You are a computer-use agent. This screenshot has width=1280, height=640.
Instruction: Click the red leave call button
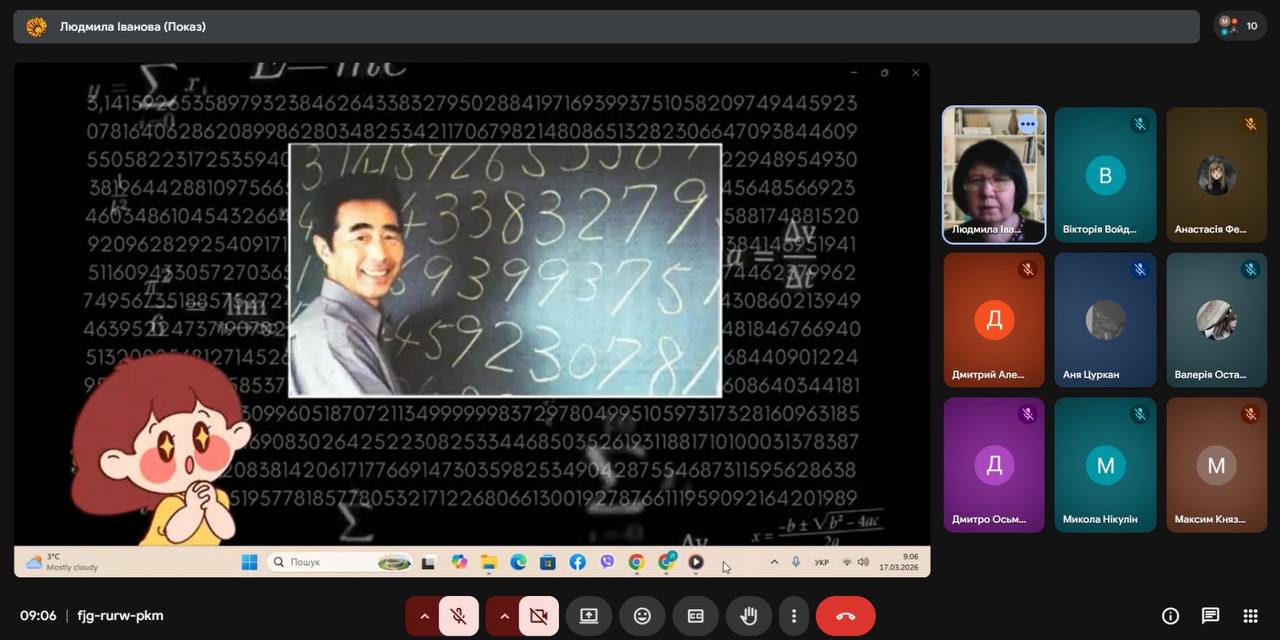click(x=845, y=616)
